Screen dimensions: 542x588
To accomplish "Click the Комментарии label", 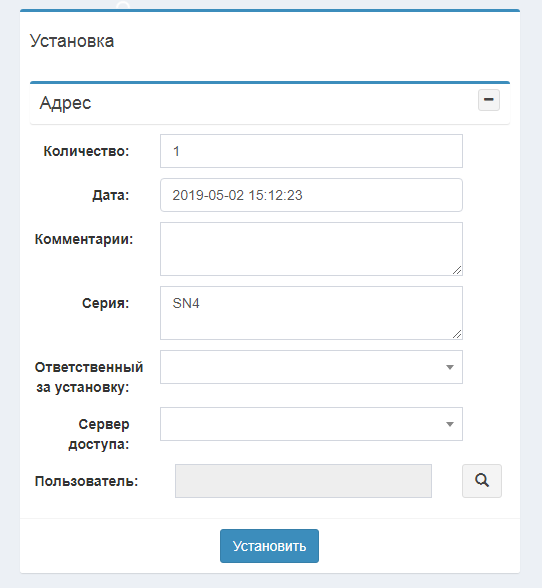I will (84, 239).
